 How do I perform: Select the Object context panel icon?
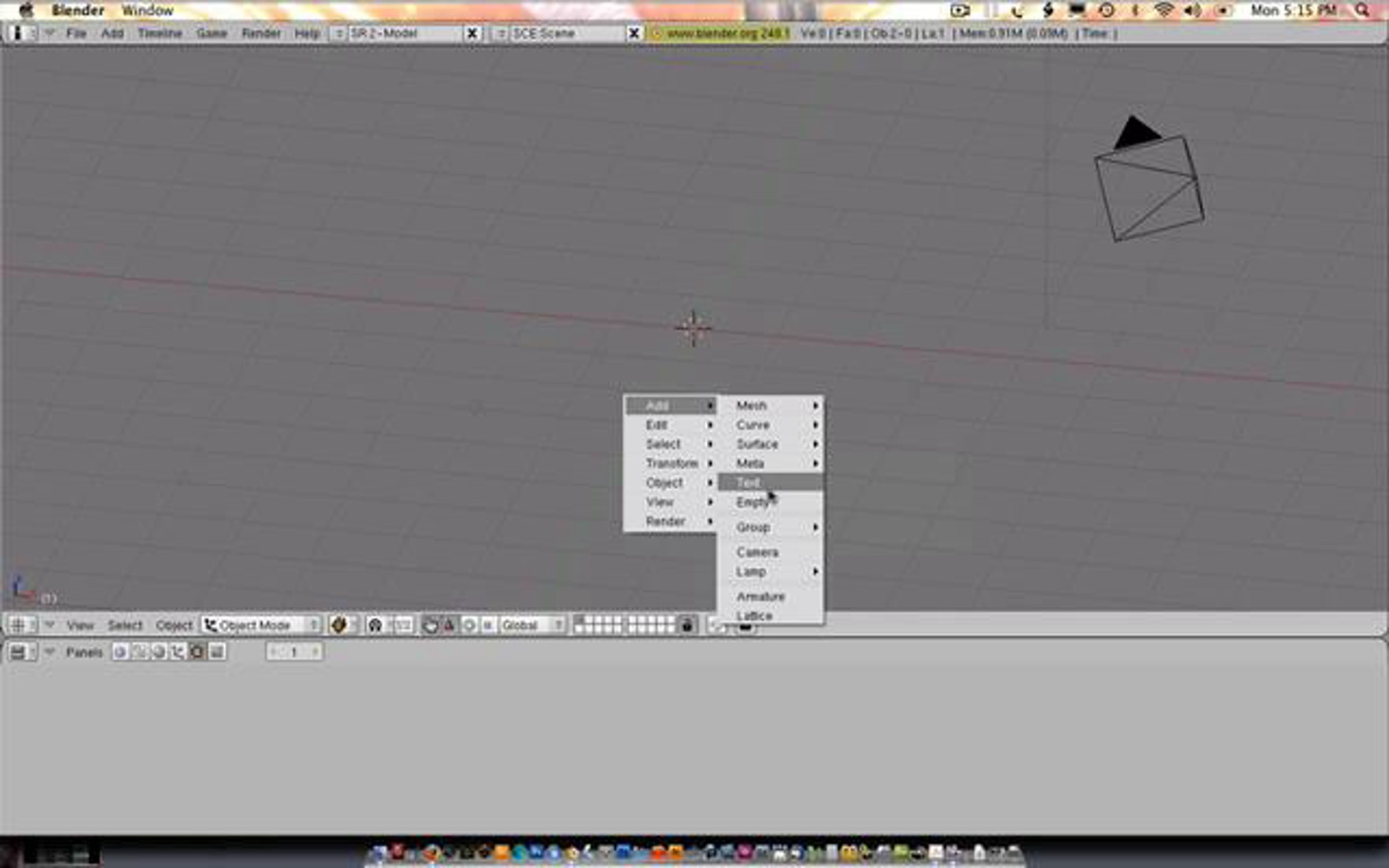coord(178,652)
